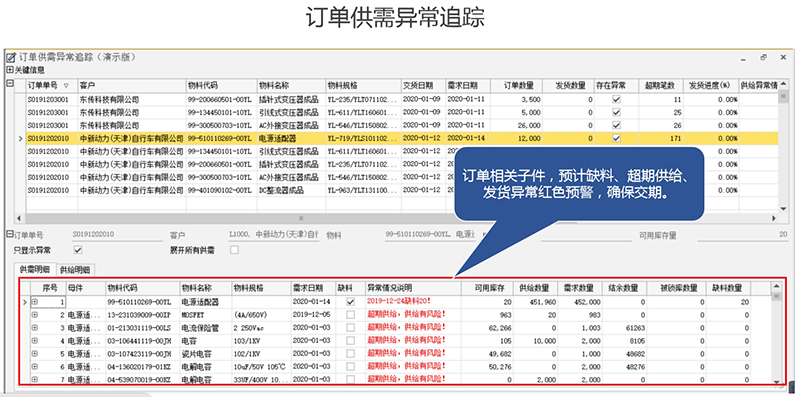Click the 客户 field showing L1000

point(273,235)
